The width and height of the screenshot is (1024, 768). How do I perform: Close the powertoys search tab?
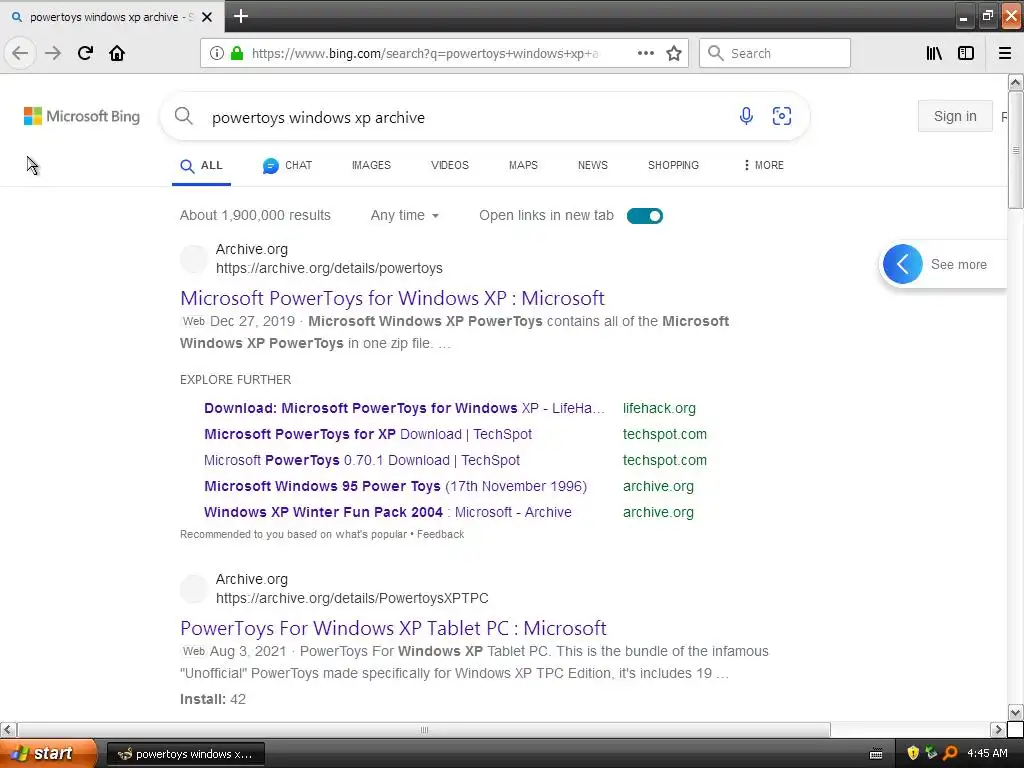point(207,17)
